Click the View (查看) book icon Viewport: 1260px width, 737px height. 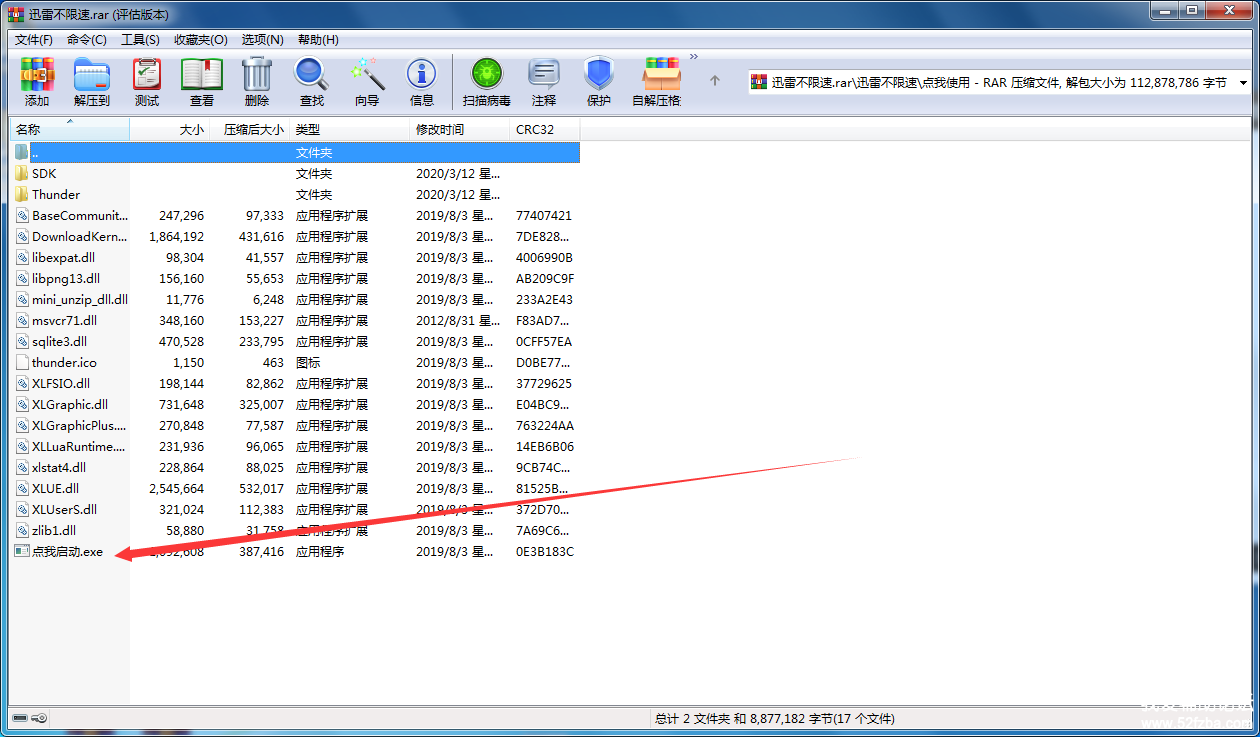(202, 82)
